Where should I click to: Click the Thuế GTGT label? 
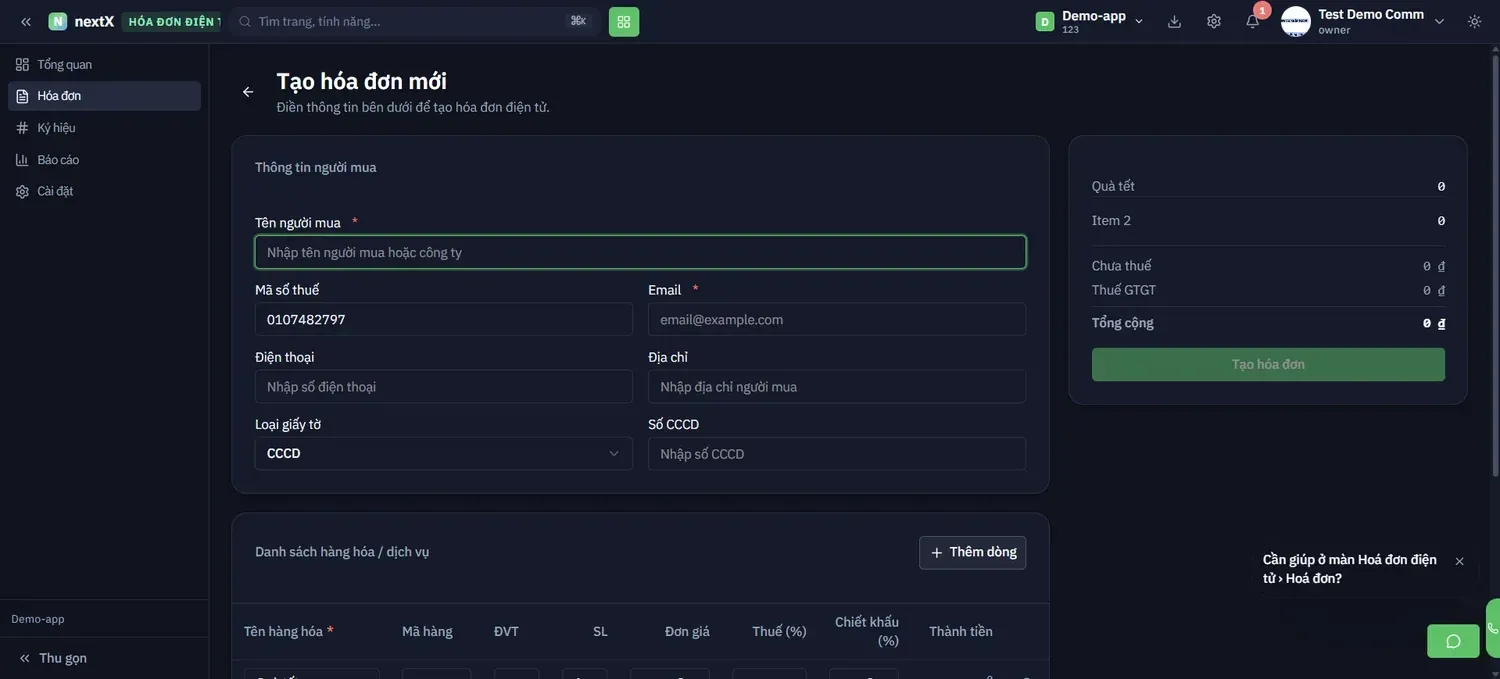click(x=1124, y=290)
